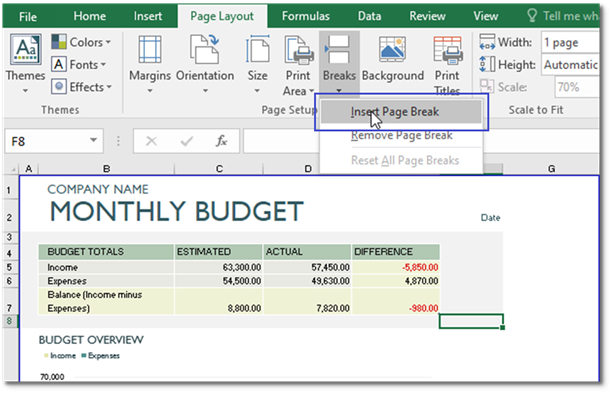
Task: Click the Balance actual value 7,820.00
Action: pos(333,309)
